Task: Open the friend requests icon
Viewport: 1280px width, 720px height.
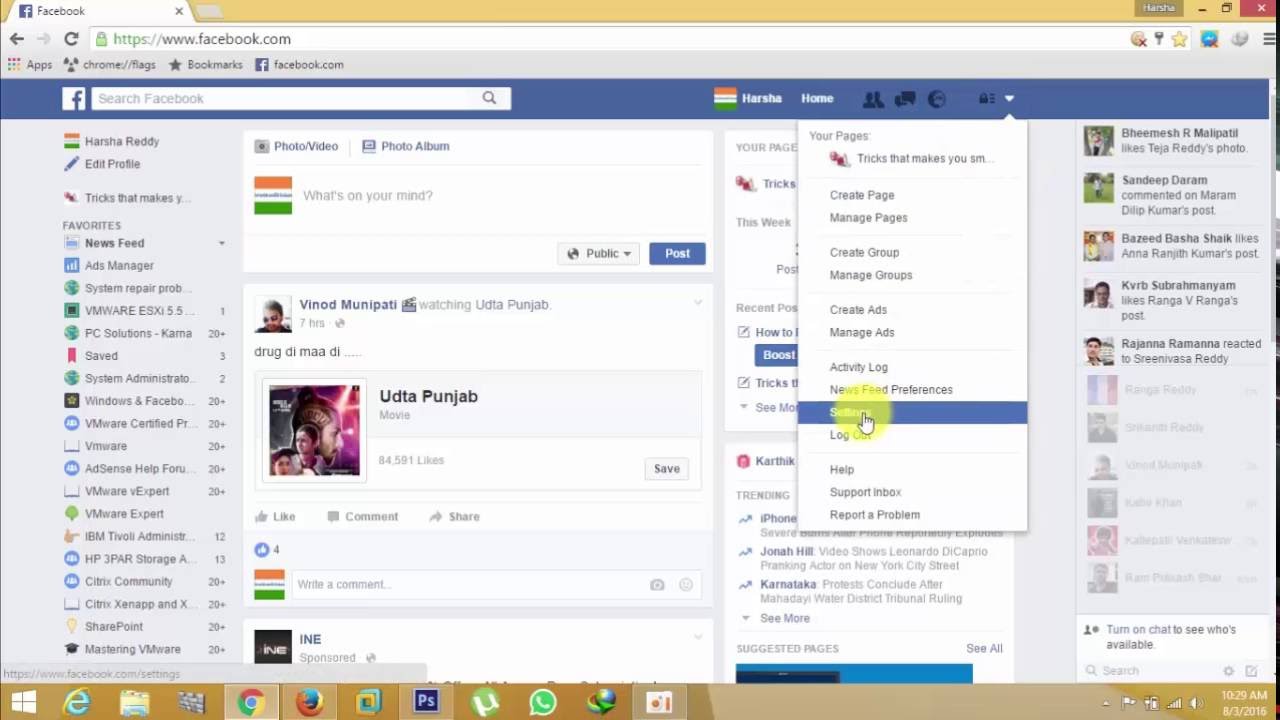Action: pyautogui.click(x=873, y=98)
